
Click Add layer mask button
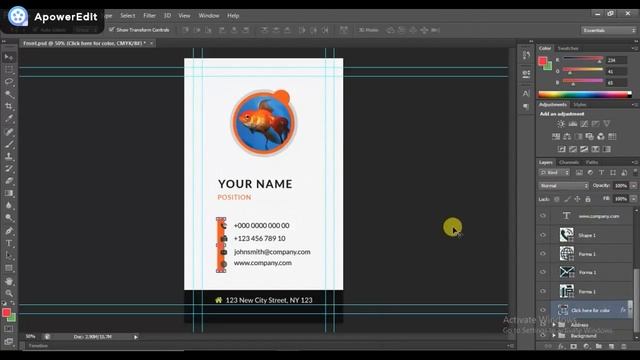coord(573,346)
